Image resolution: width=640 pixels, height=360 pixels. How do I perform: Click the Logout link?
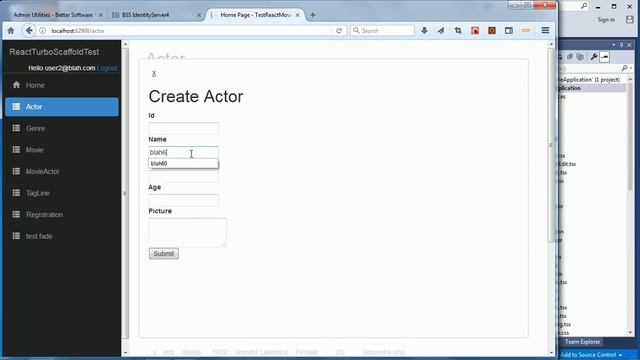click(107, 68)
